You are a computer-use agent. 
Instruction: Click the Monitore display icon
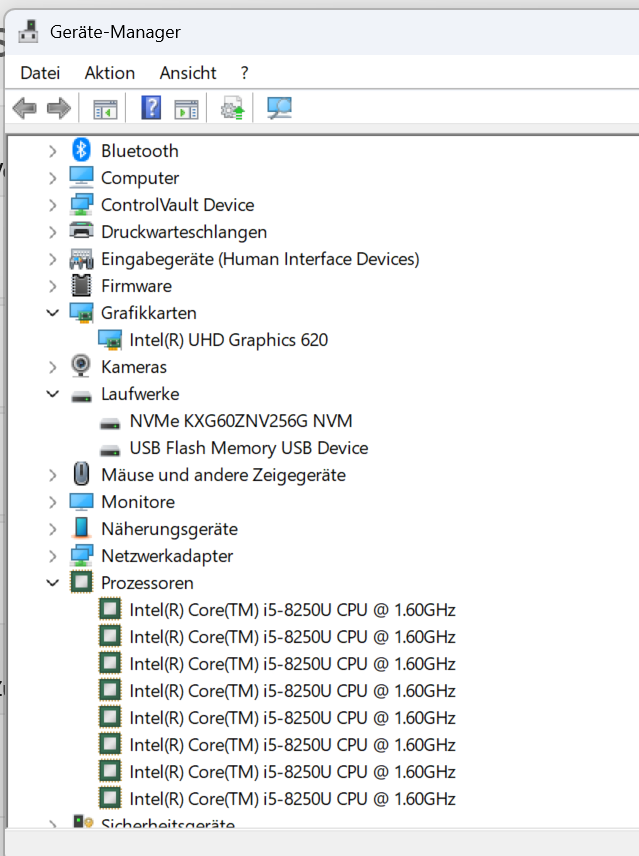81,502
